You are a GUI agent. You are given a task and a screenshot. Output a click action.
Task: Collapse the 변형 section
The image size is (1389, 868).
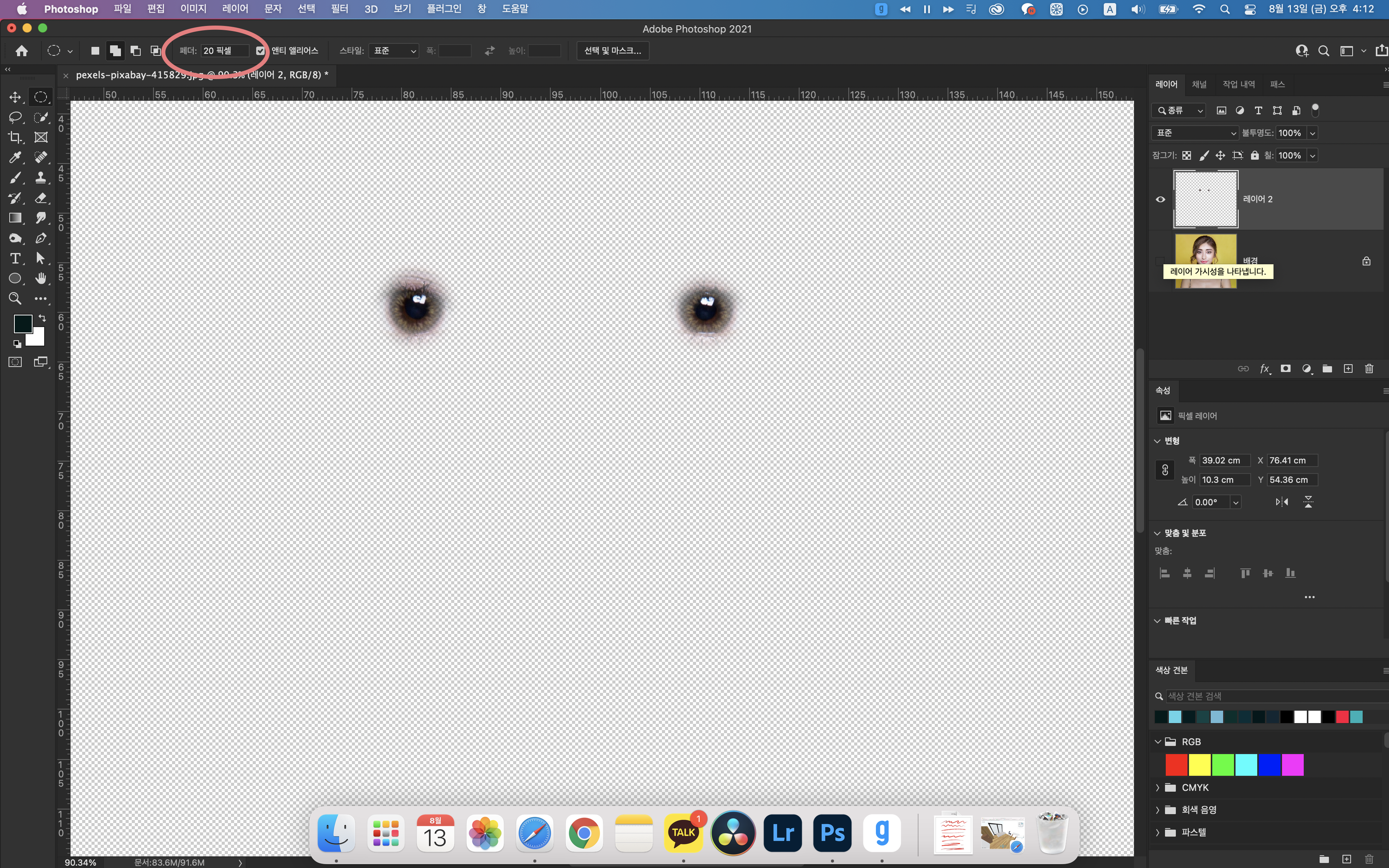point(1157,441)
